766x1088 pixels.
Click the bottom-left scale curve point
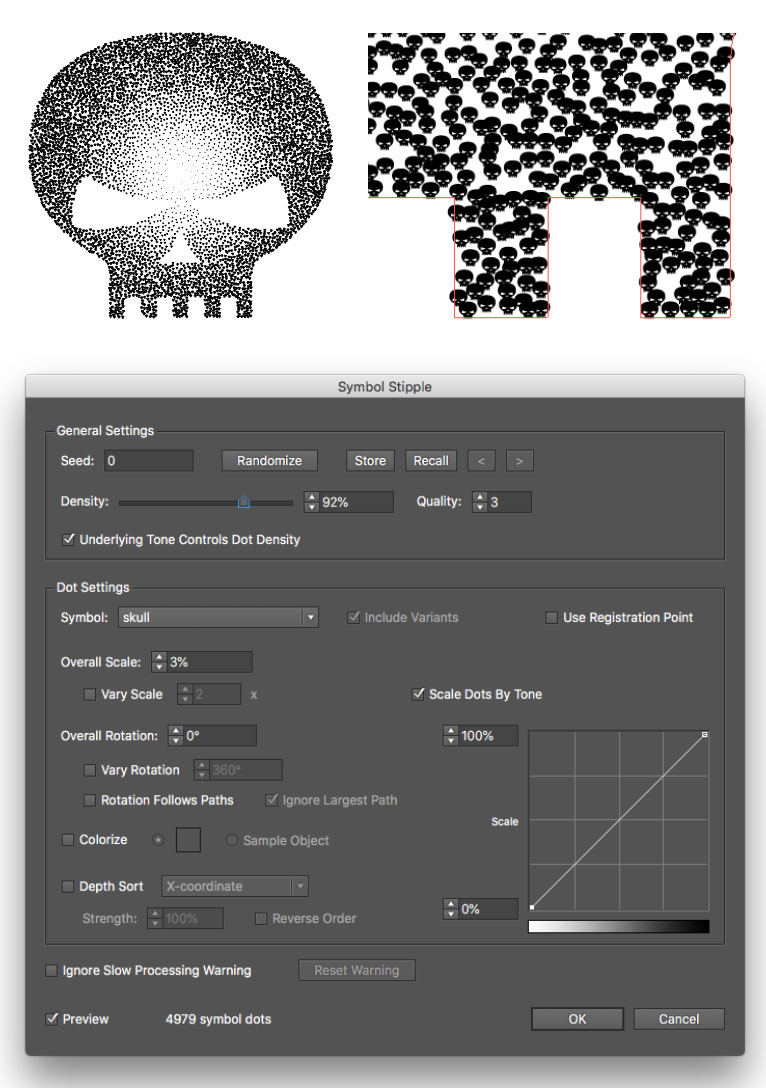coord(531,907)
